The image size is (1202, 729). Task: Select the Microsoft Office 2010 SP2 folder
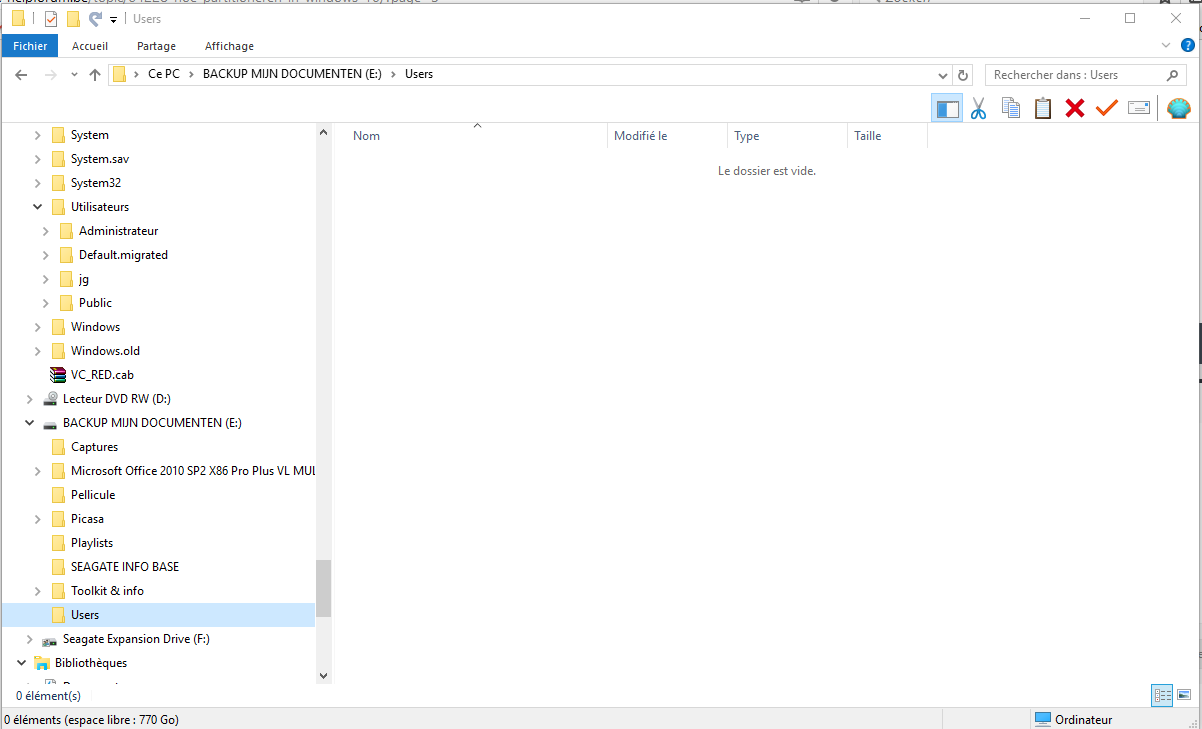pos(193,471)
